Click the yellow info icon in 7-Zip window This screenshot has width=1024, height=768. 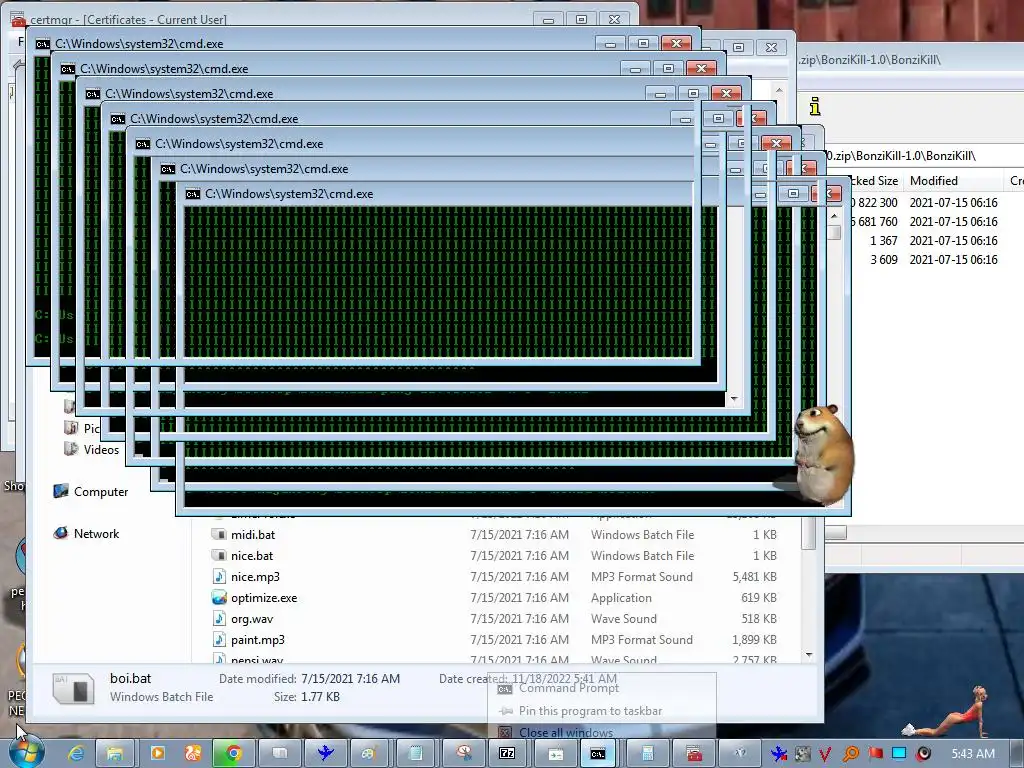coord(814,106)
